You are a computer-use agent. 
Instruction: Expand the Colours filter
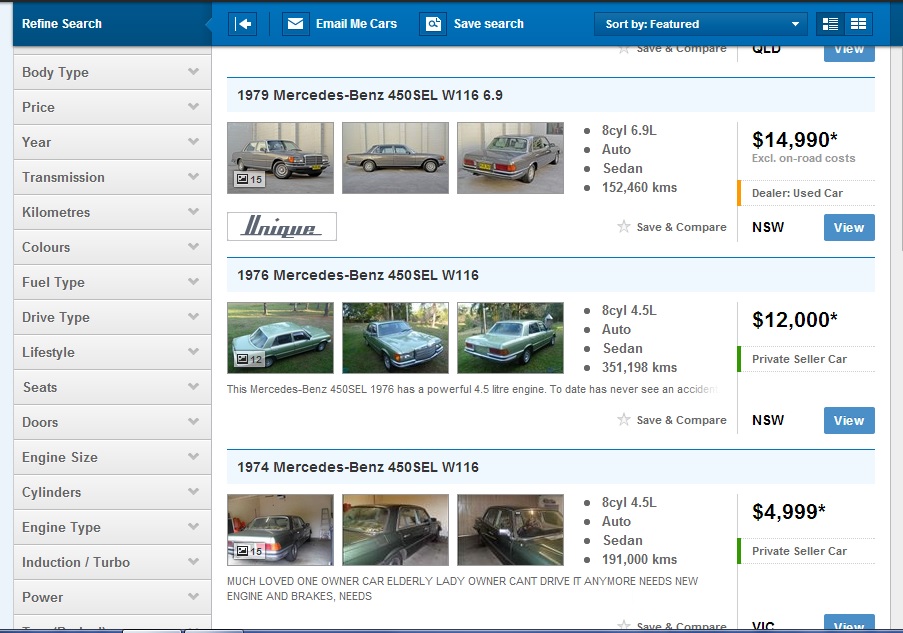(x=112, y=247)
